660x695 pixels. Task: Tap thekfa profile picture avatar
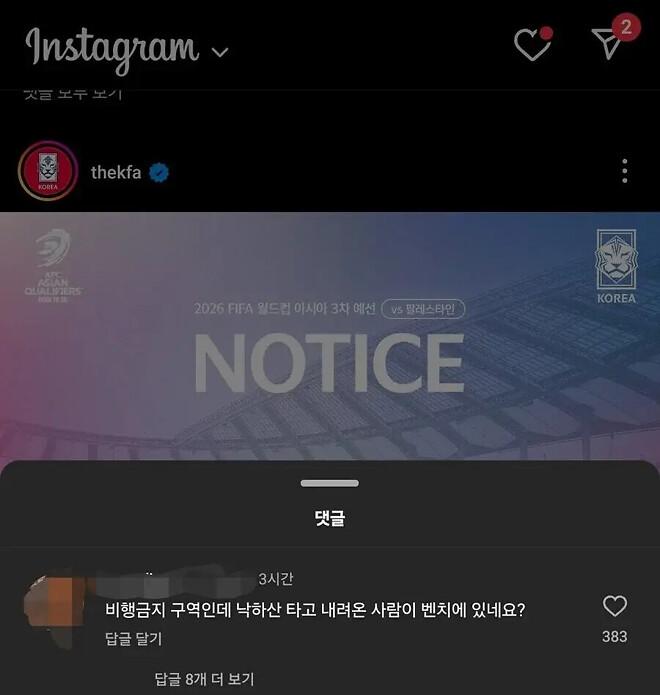click(48, 171)
